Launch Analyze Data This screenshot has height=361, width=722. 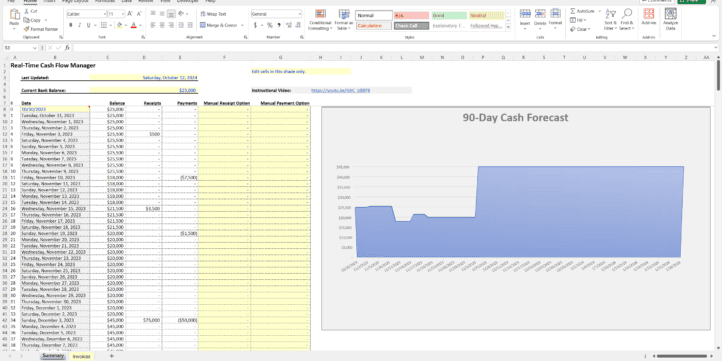point(670,18)
